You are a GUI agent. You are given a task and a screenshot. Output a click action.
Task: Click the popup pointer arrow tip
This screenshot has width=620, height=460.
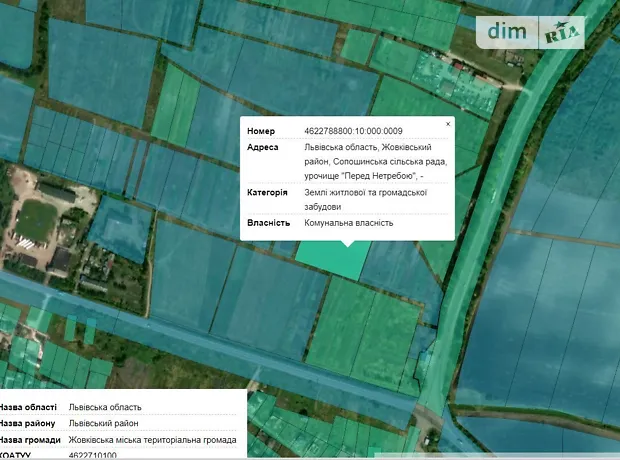click(347, 243)
